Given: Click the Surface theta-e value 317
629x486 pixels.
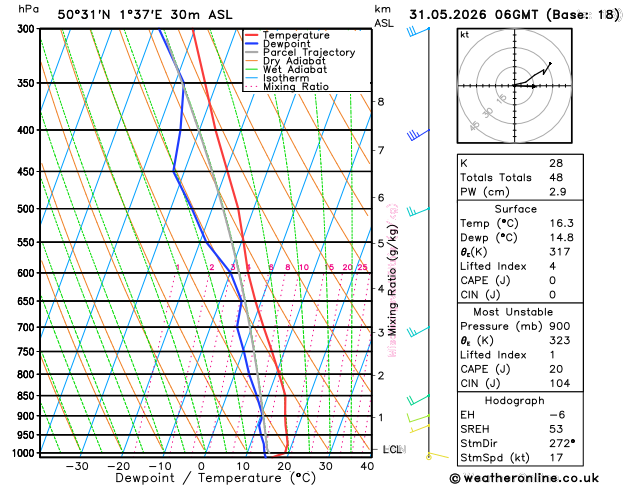Looking at the screenshot, I should (x=560, y=252).
